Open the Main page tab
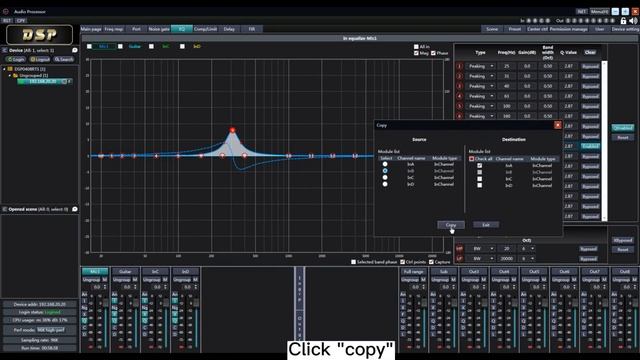 (91, 29)
